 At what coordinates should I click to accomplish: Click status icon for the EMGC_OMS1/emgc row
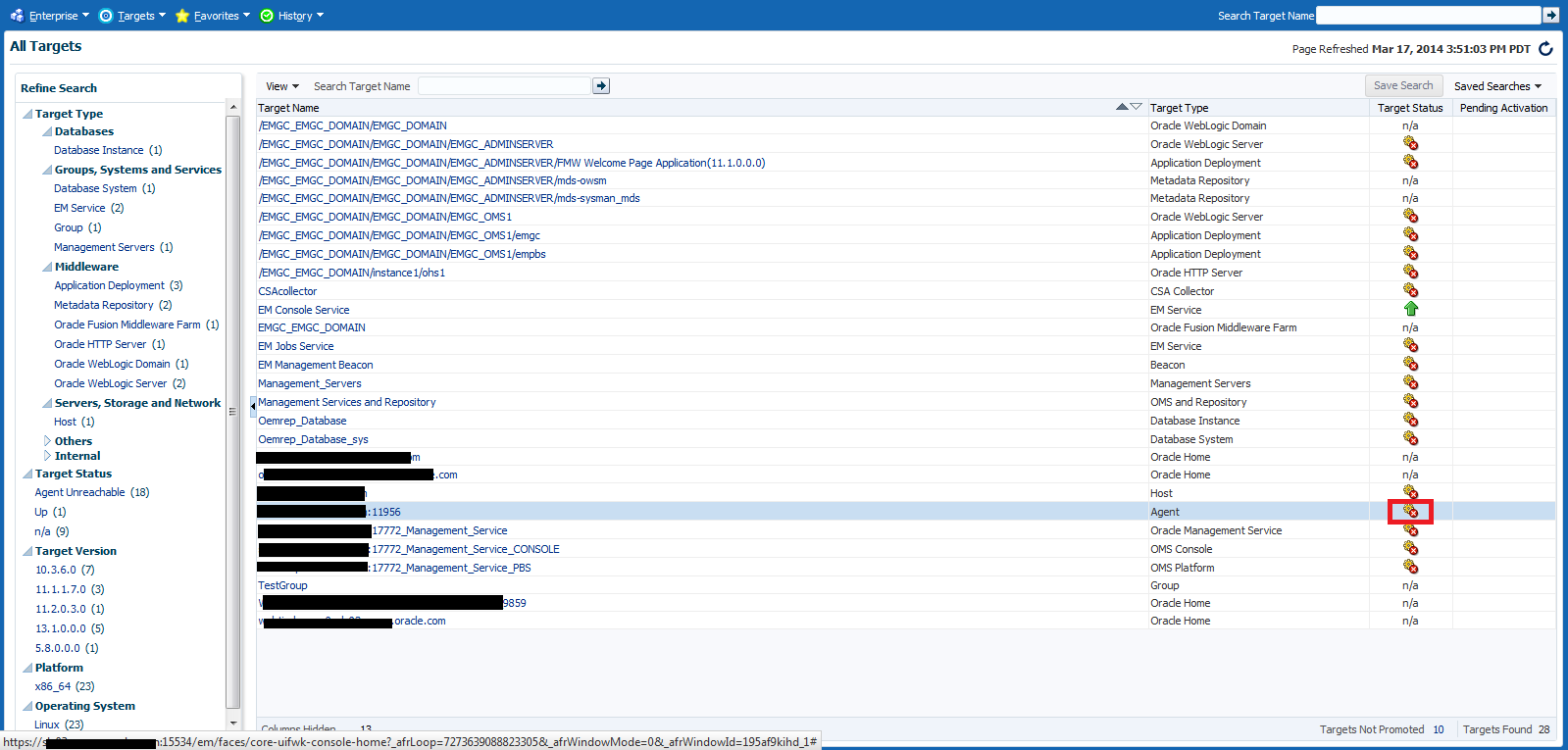tap(1410, 234)
